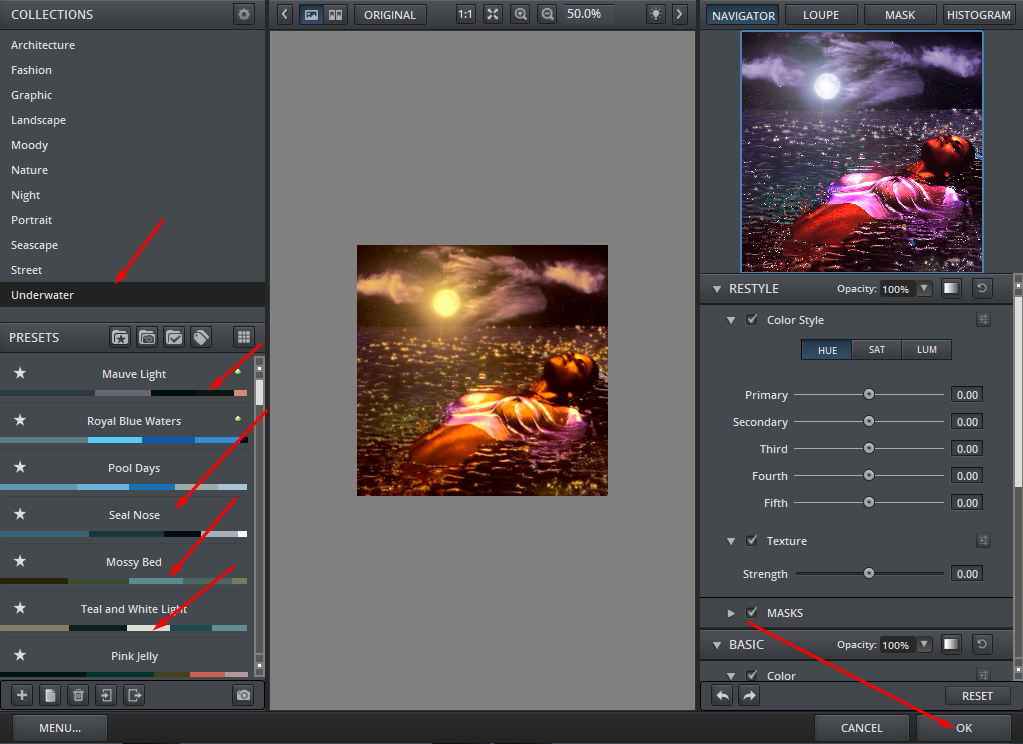Click the tag icon in Presets

coord(201,337)
